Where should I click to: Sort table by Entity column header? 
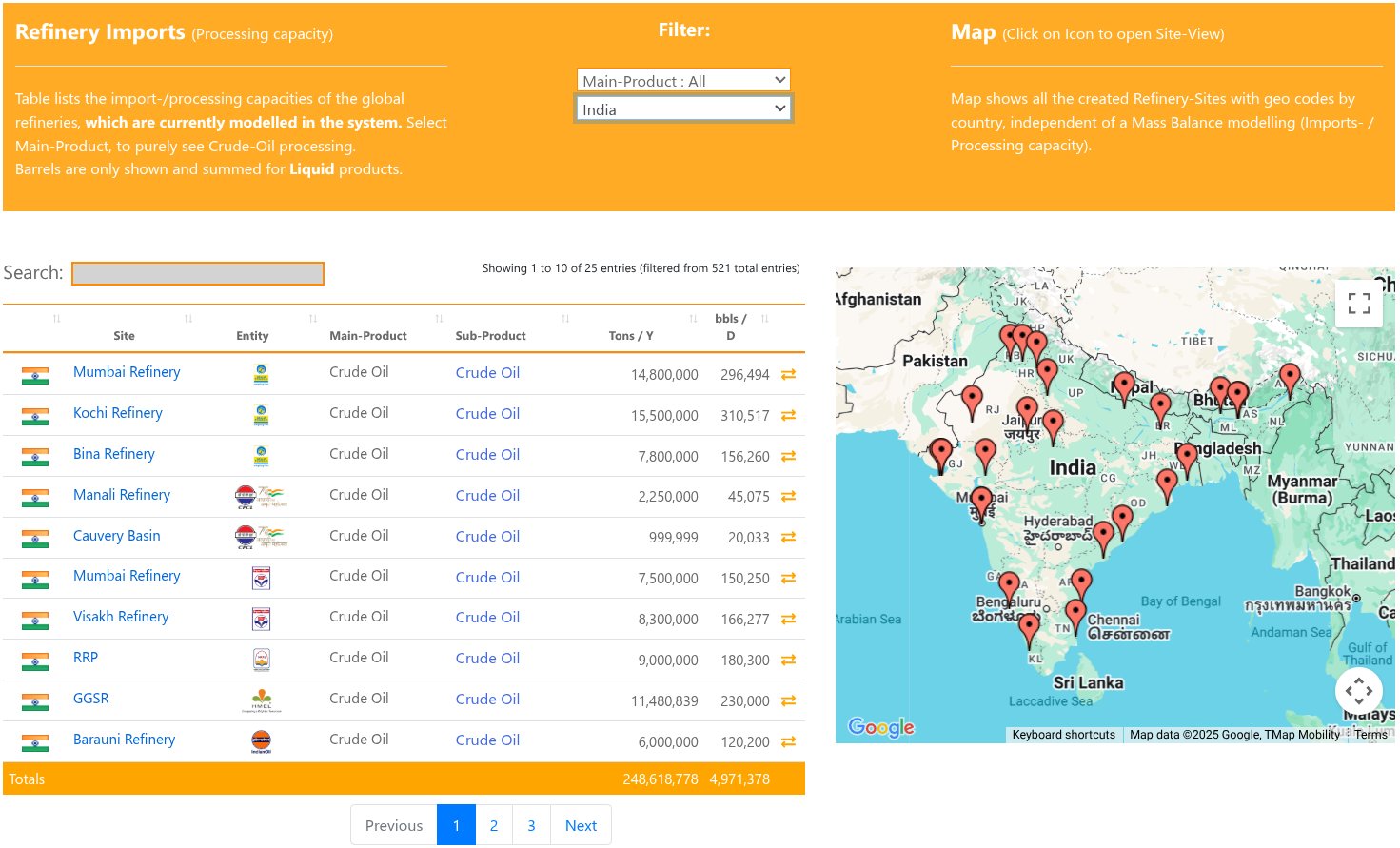tap(252, 336)
